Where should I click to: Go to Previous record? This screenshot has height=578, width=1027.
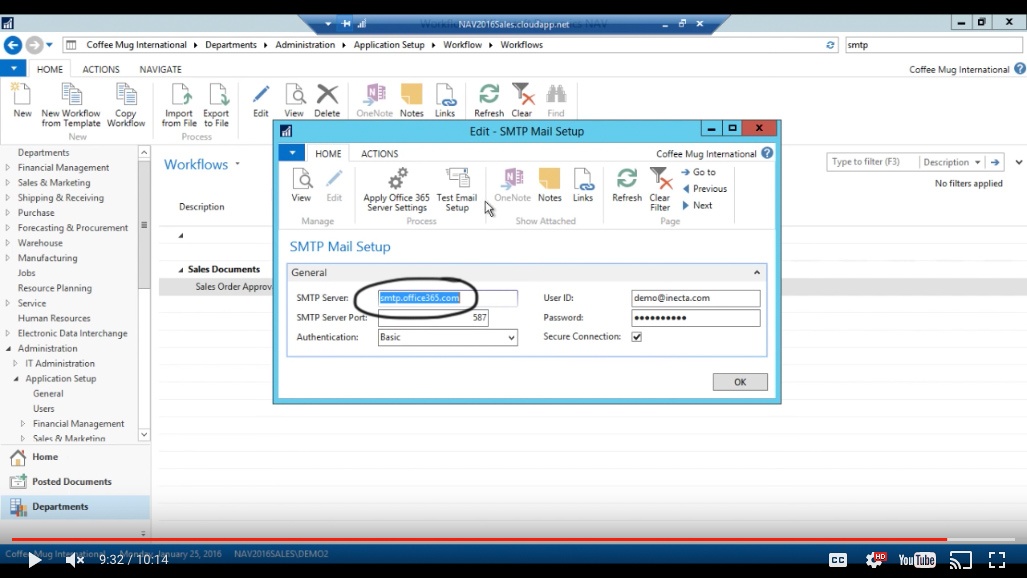tap(705, 189)
